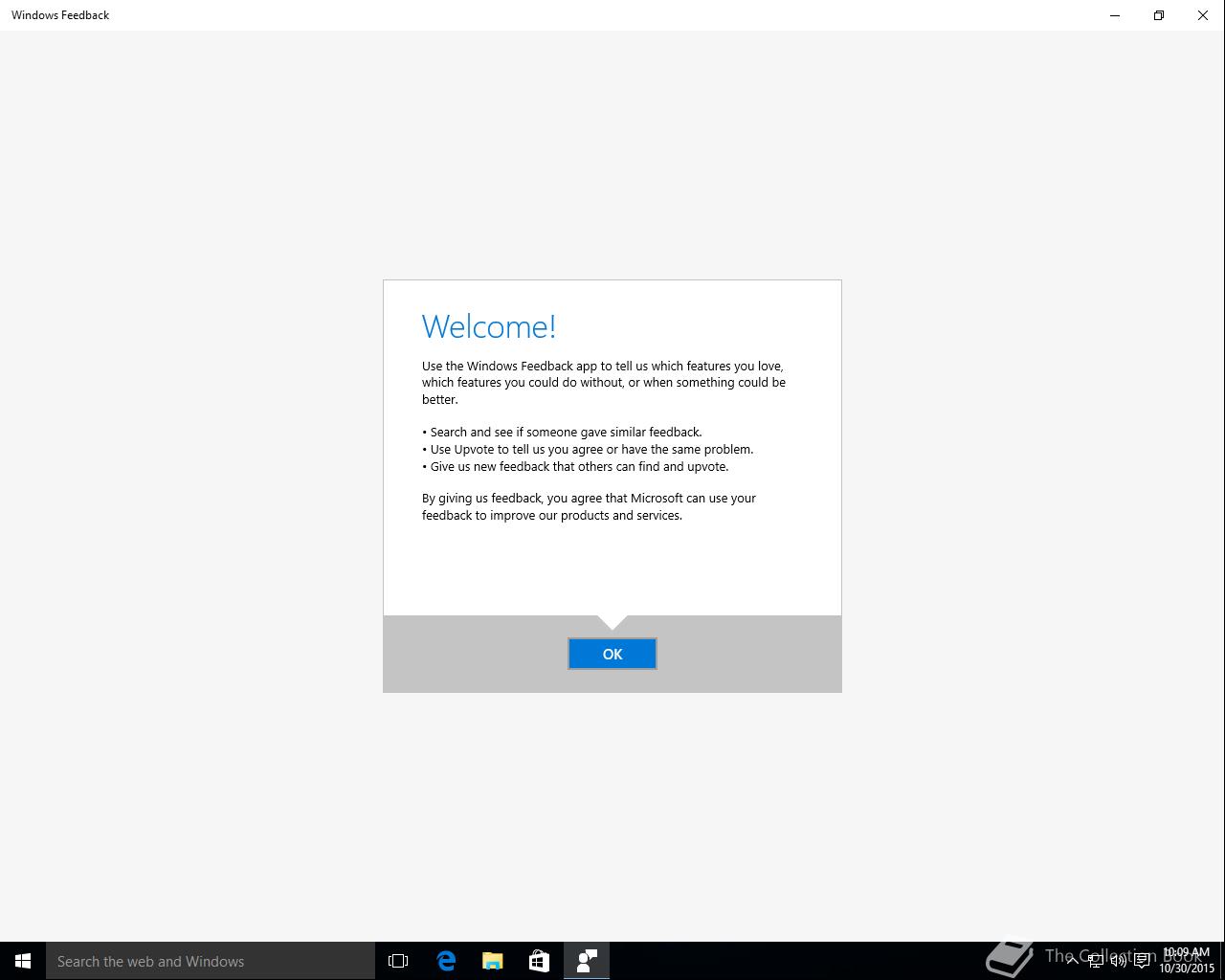Open the clock showing 10:09 AM
Screen dimensions: 1225x980
1187,961
